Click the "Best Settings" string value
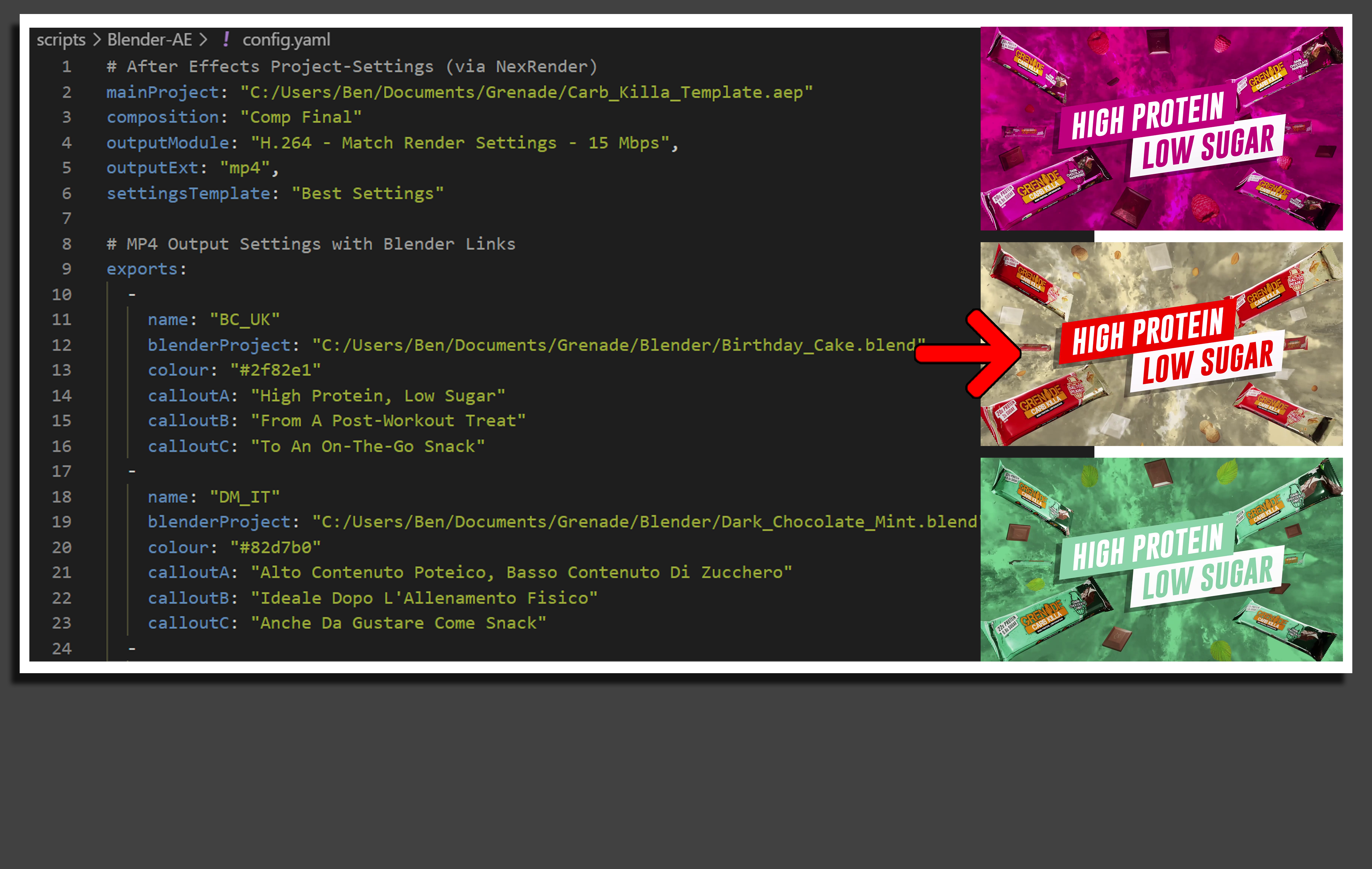The height and width of the screenshot is (869, 1372). coord(367,194)
